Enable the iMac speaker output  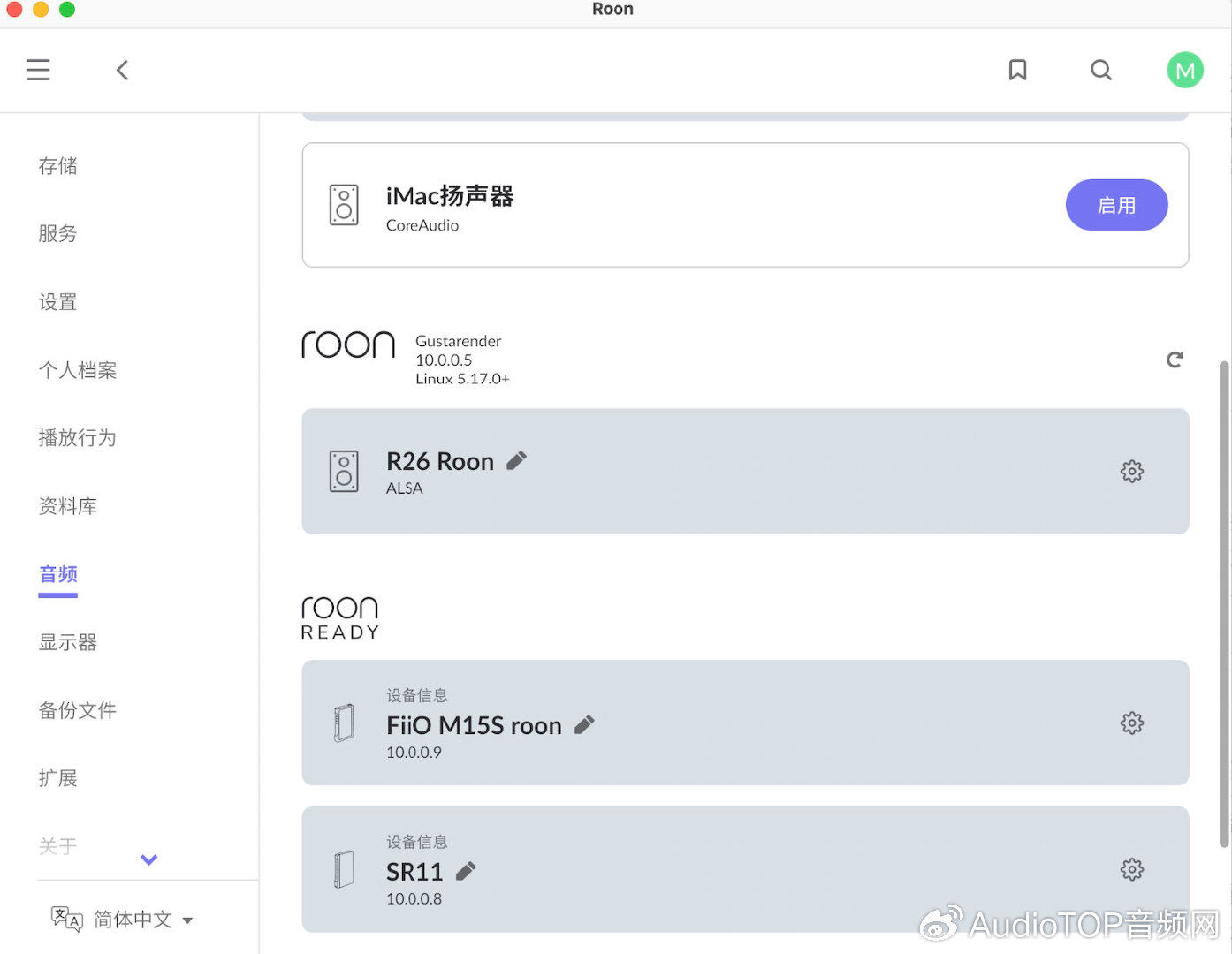[x=1115, y=205]
